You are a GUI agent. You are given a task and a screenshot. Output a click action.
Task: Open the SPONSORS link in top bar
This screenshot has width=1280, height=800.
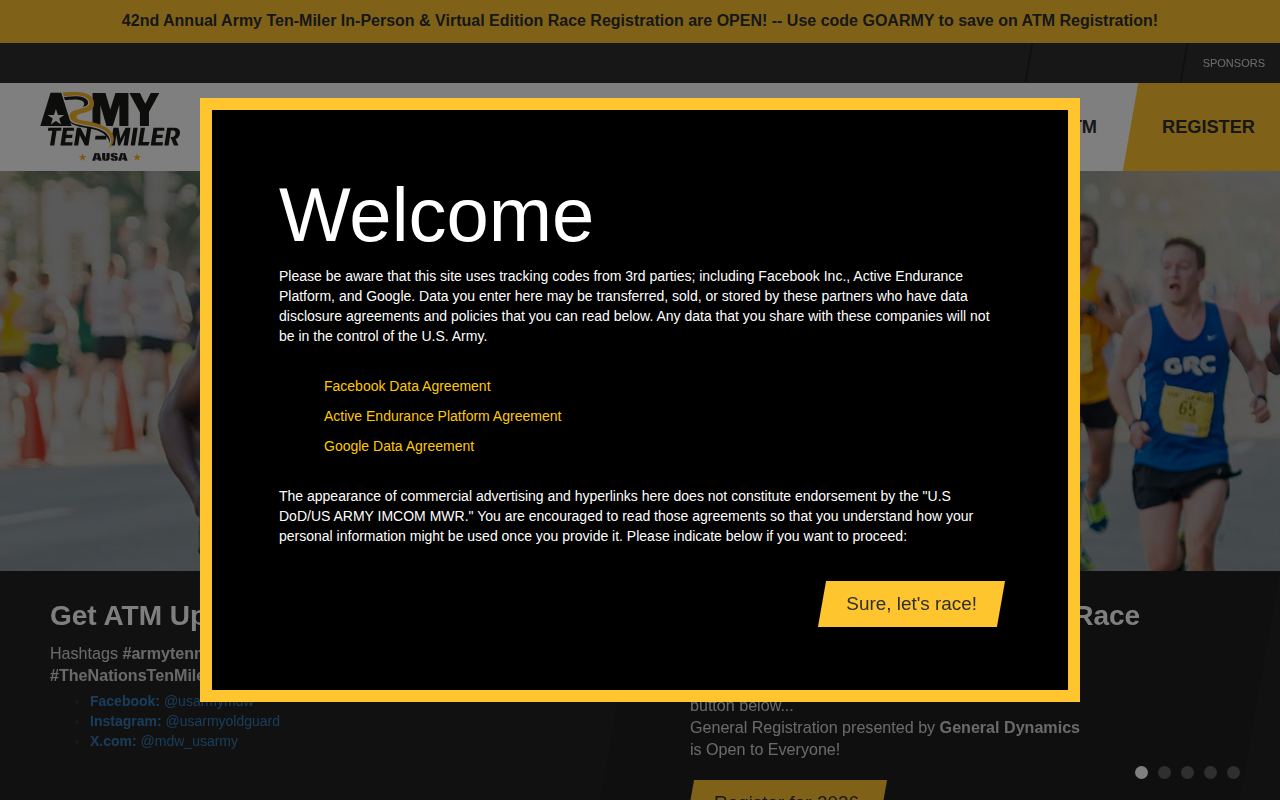1233,63
